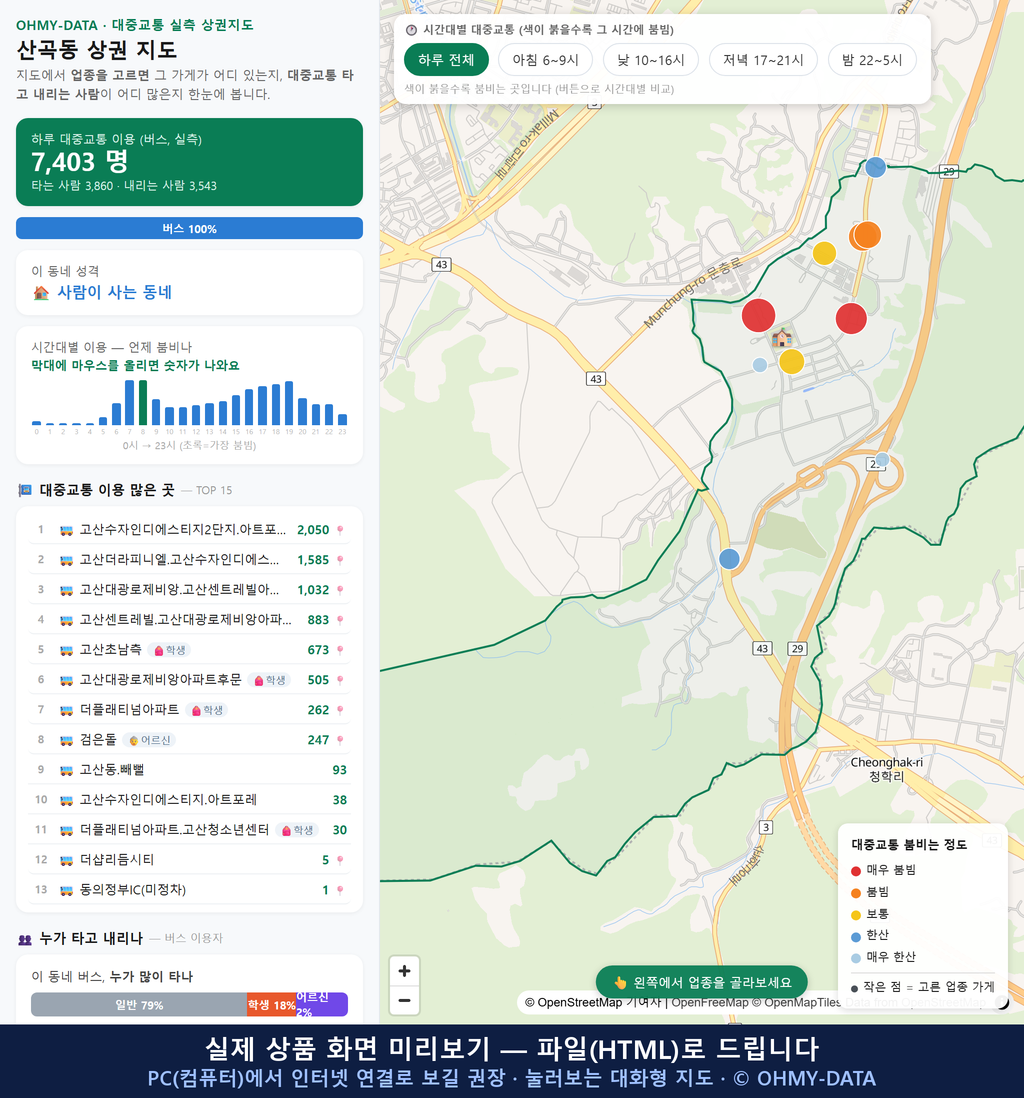Click the 왼쪽에서 업종을 골라보세요 button
This screenshot has width=1024, height=1098.
[x=701, y=982]
